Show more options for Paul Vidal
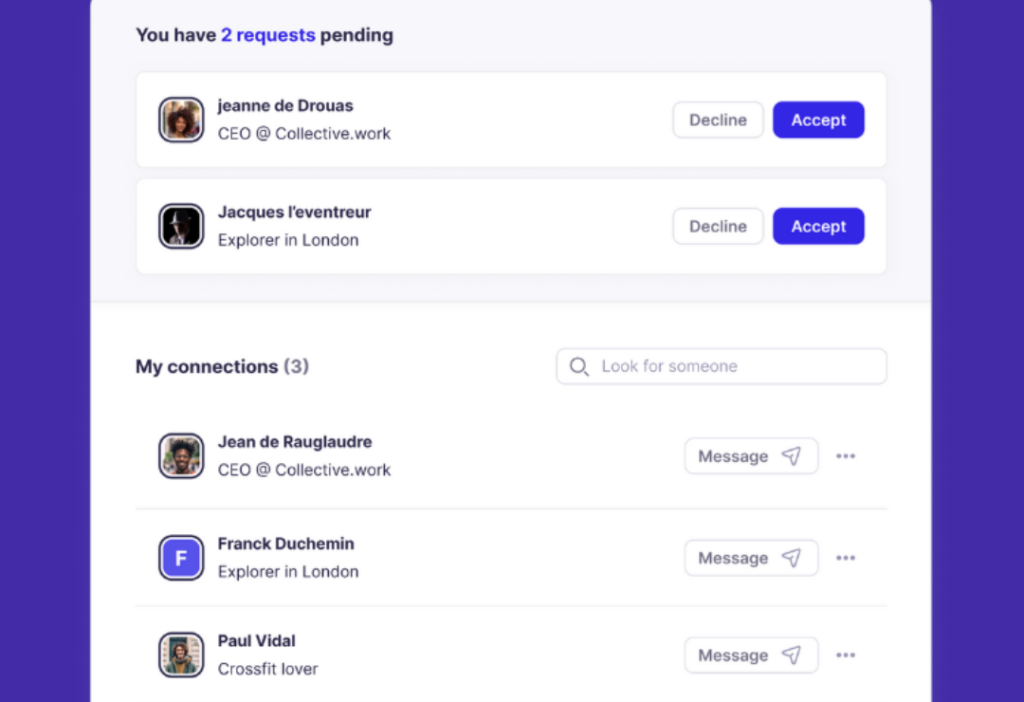The image size is (1024, 702). [x=846, y=655]
